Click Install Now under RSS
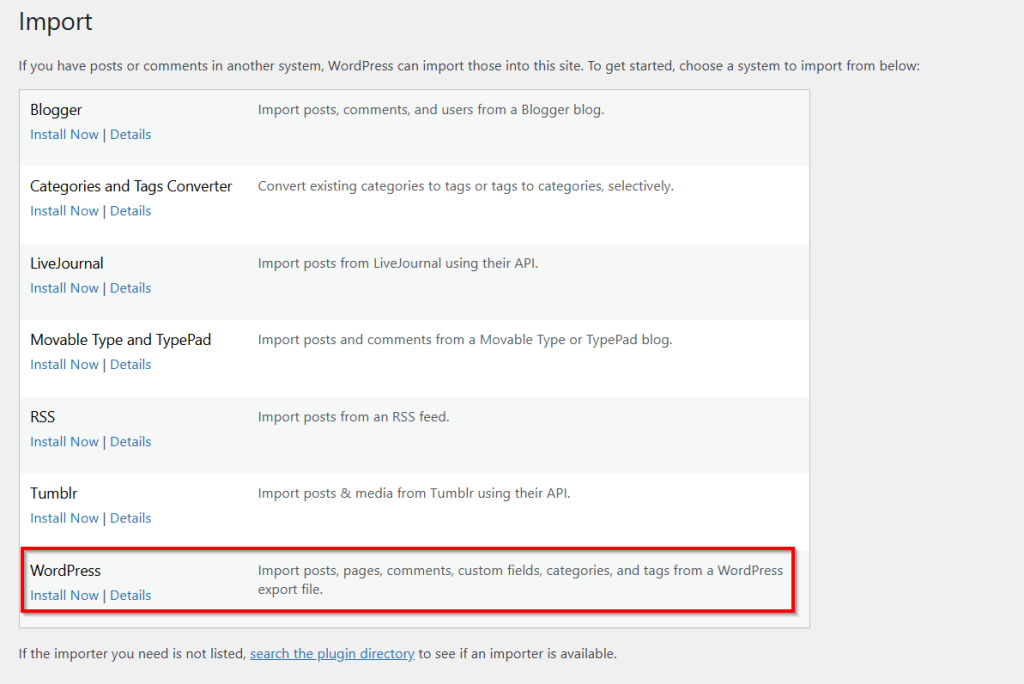Image resolution: width=1024 pixels, height=684 pixels. pyautogui.click(x=64, y=442)
